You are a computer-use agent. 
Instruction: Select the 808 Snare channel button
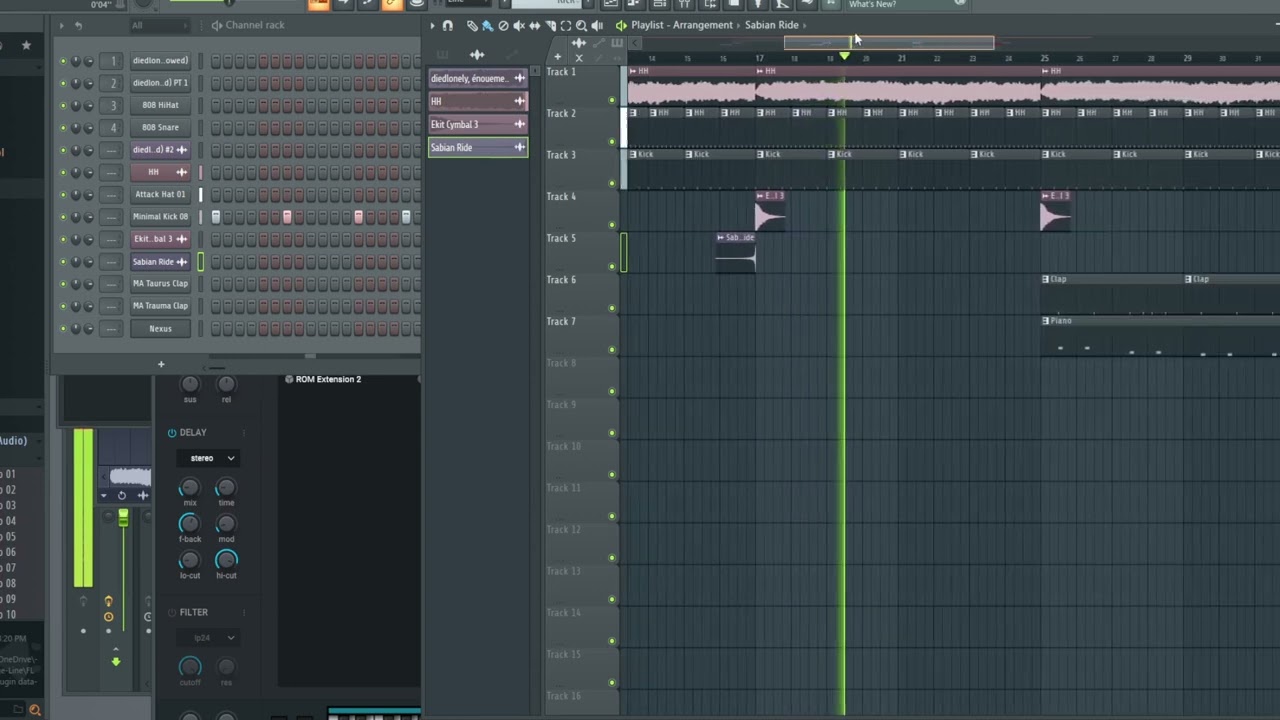160,128
